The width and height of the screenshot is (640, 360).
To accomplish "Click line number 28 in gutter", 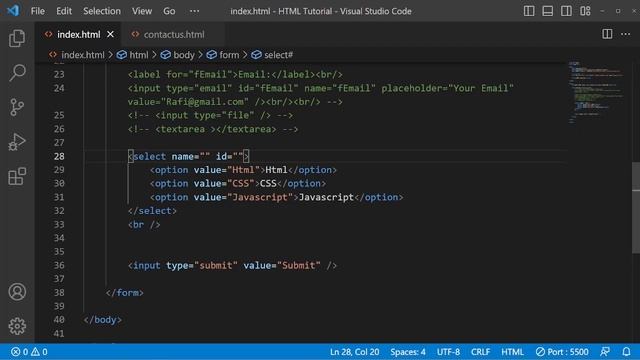I will 59,156.
